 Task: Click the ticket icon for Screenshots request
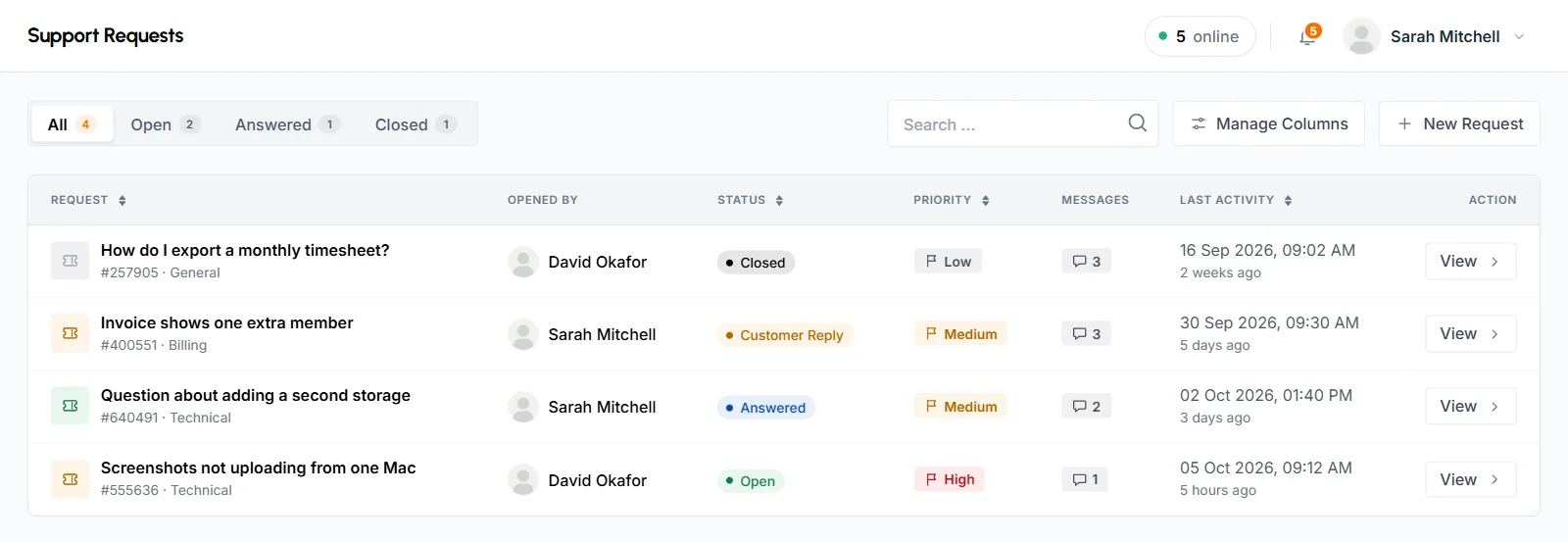71,479
